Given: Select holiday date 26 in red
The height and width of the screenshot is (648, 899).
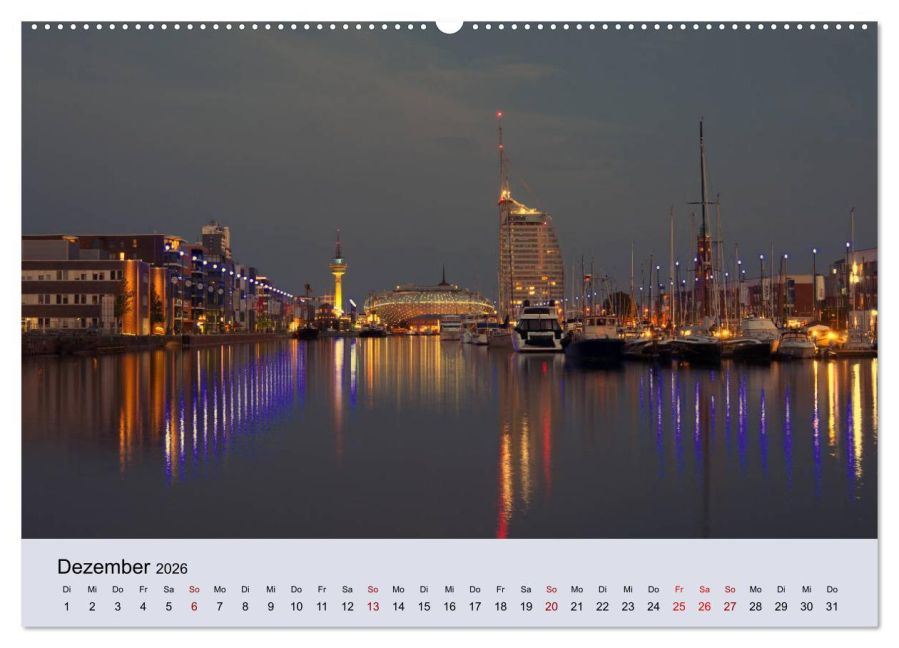Looking at the screenshot, I should (704, 606).
